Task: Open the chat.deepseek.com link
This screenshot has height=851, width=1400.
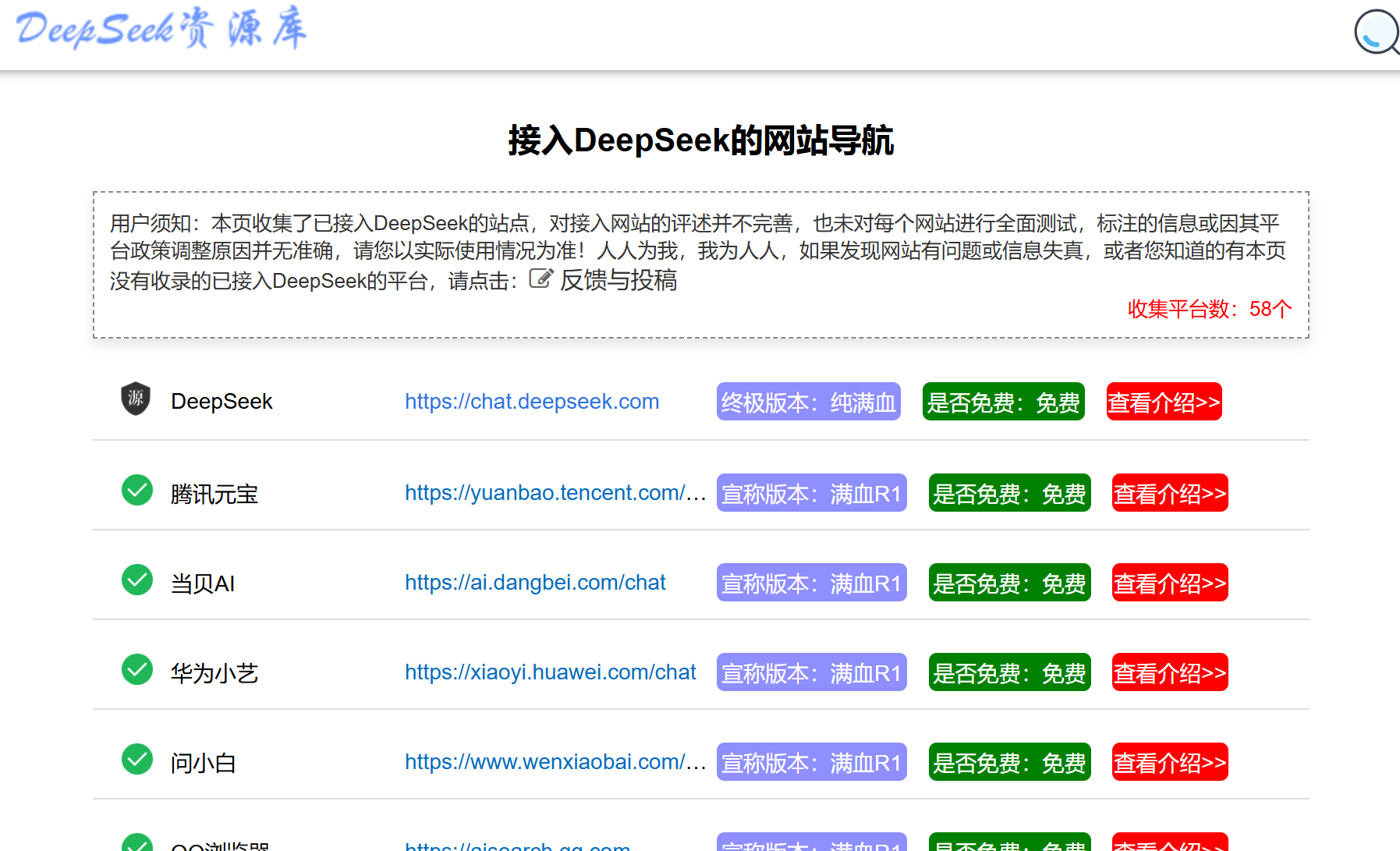Action: pyautogui.click(x=532, y=402)
